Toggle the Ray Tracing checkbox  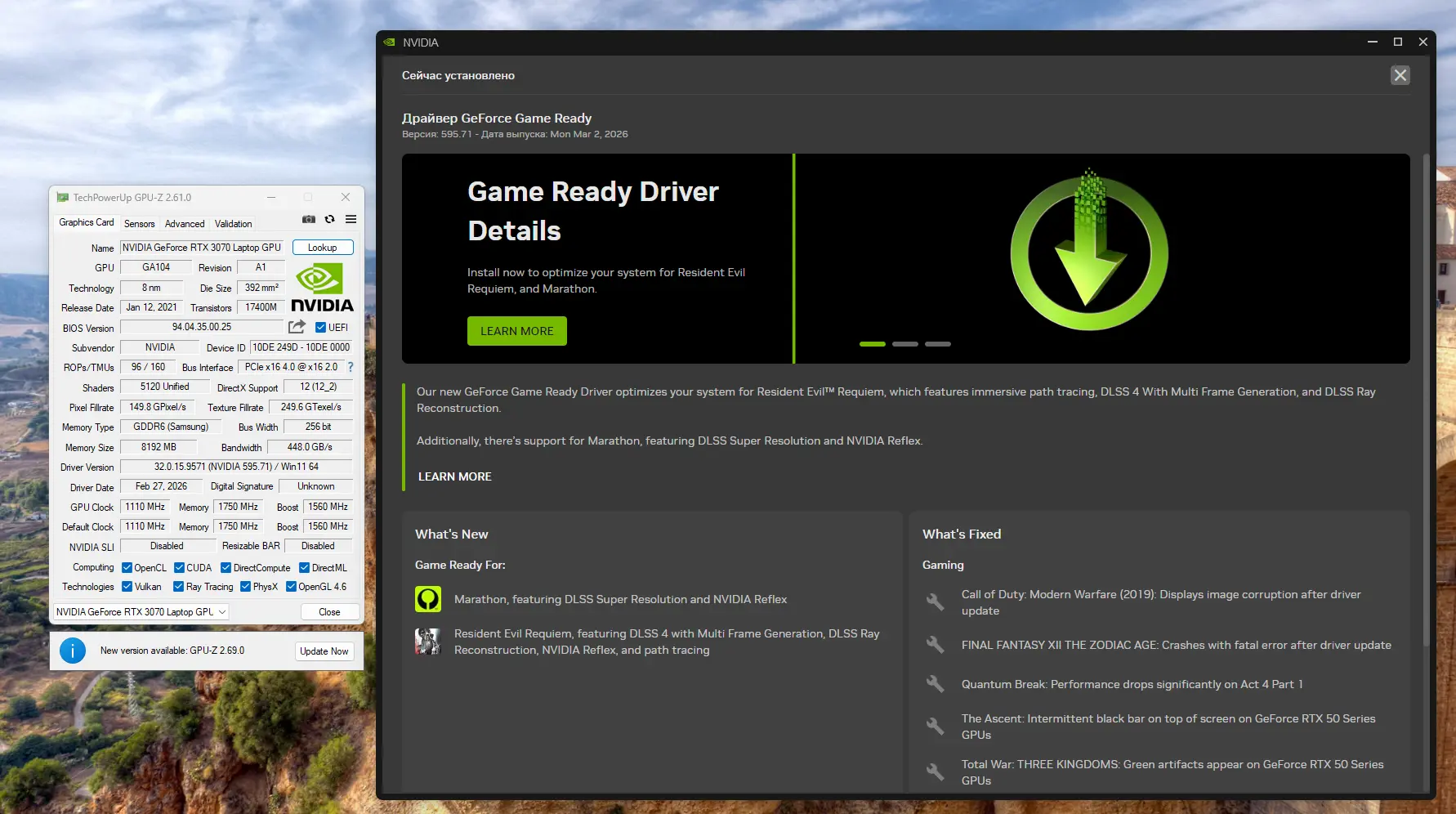tap(179, 587)
